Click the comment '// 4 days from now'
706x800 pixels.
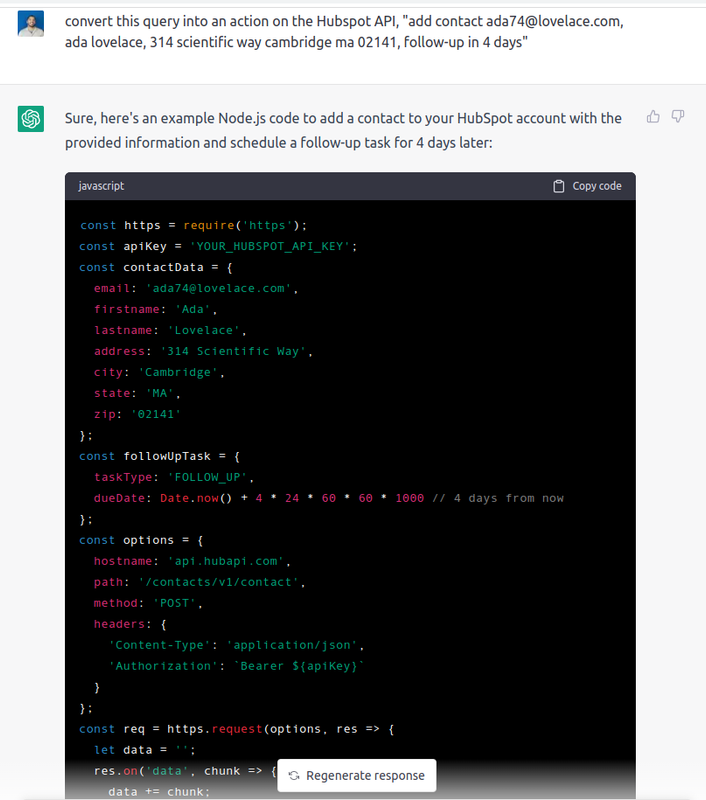(x=498, y=498)
